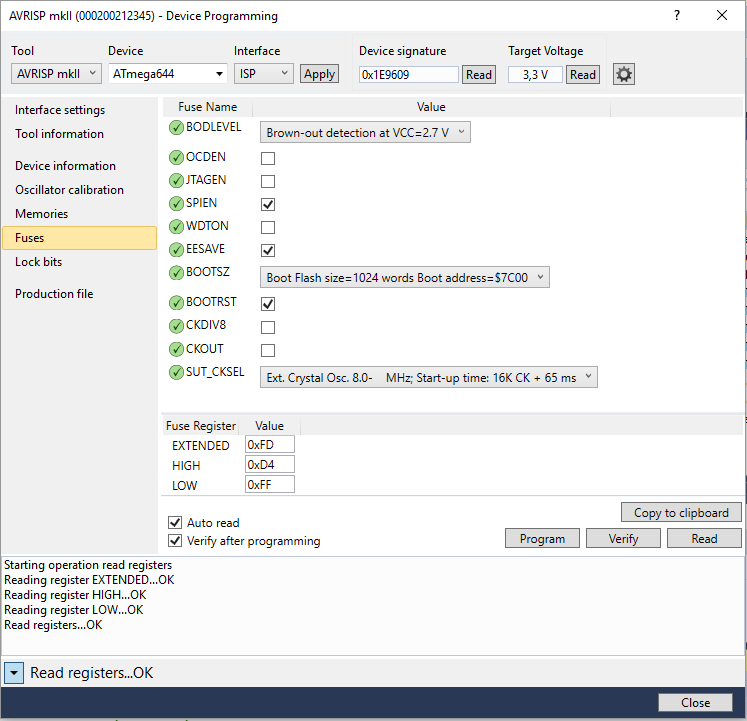
Task: Click the Apply button
Action: click(x=320, y=74)
